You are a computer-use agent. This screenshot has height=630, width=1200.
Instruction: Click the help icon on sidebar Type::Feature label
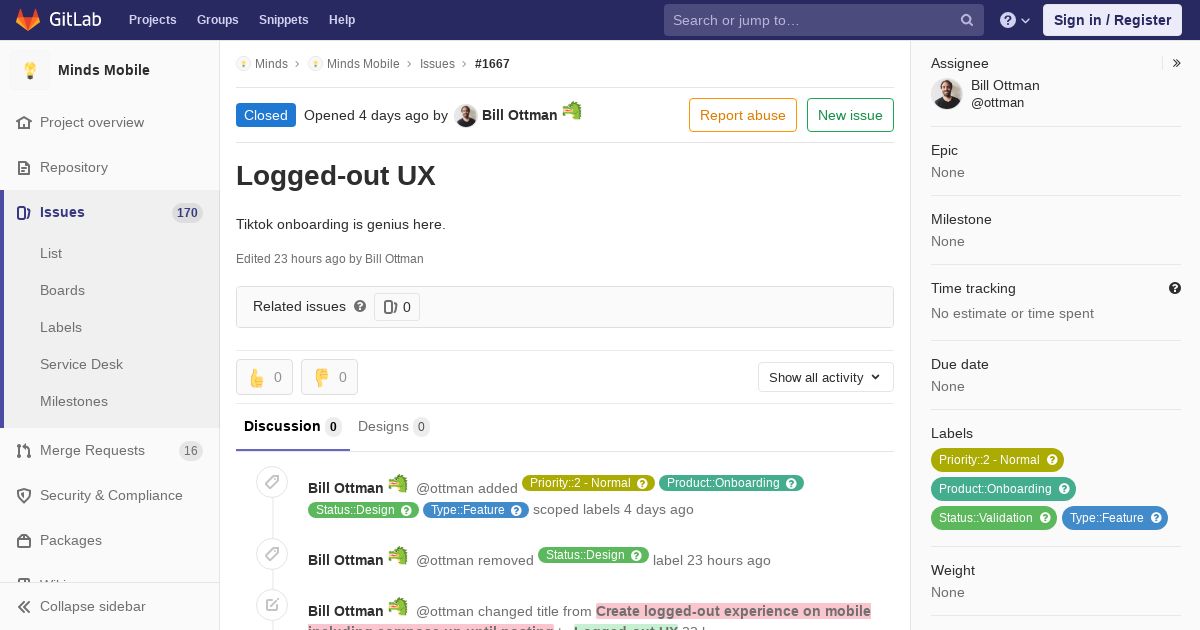[1156, 518]
